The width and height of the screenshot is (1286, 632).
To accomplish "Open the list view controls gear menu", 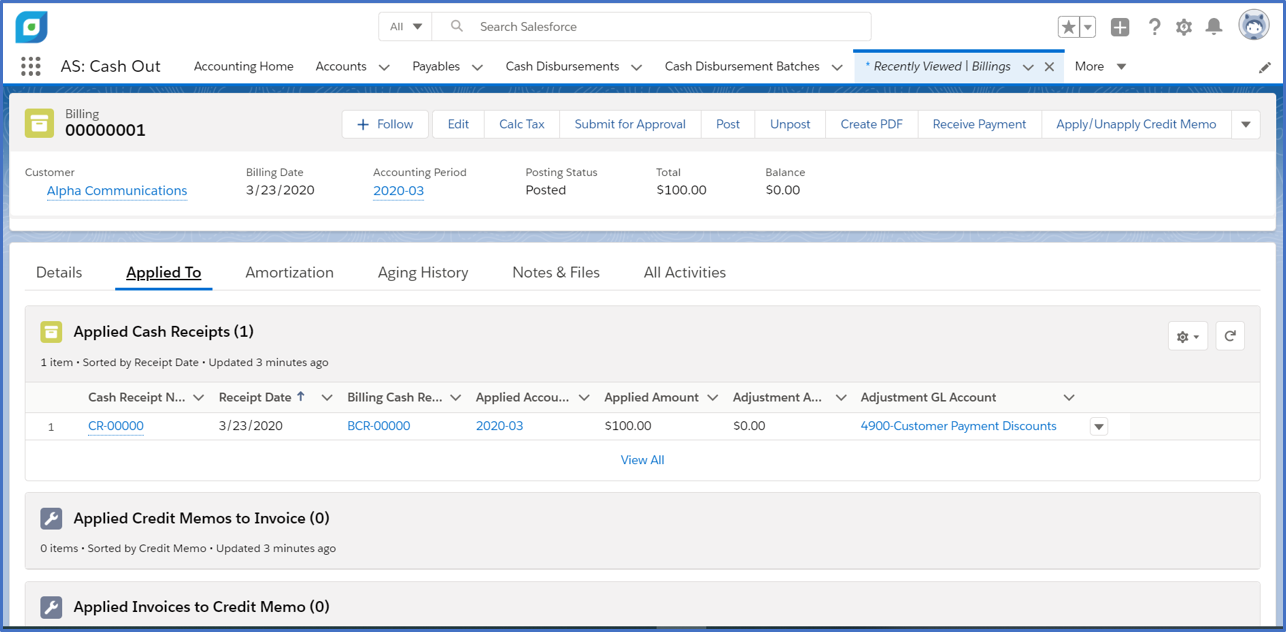I will (x=1188, y=336).
